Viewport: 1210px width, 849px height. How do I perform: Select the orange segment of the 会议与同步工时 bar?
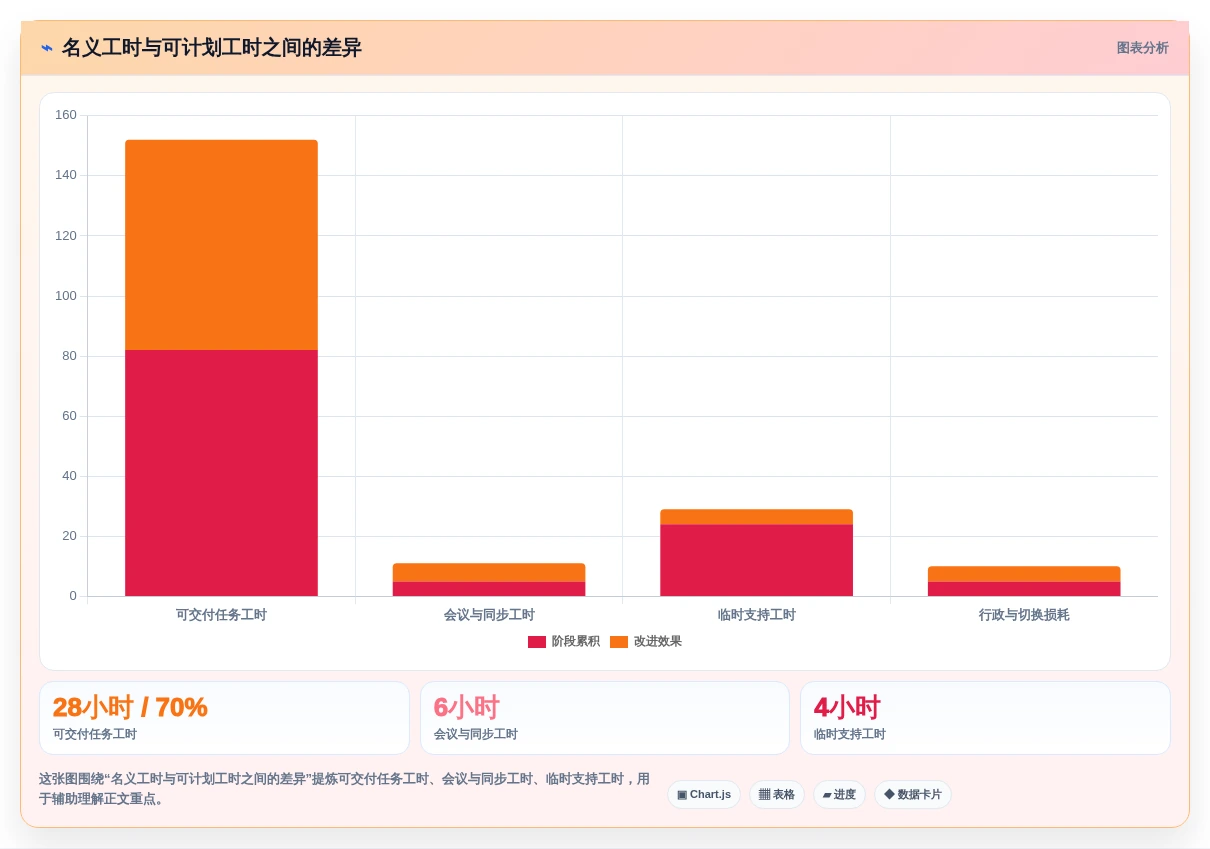tap(489, 573)
